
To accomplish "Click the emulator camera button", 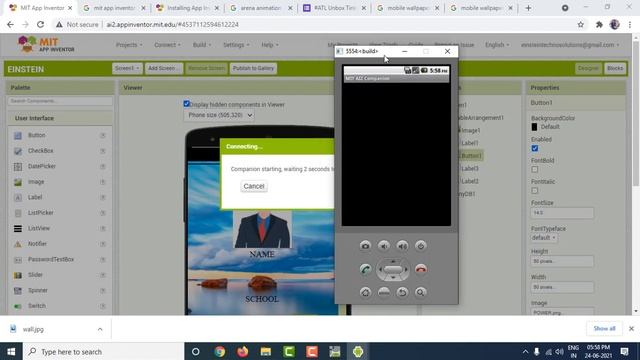I will pyautogui.click(x=365, y=246).
